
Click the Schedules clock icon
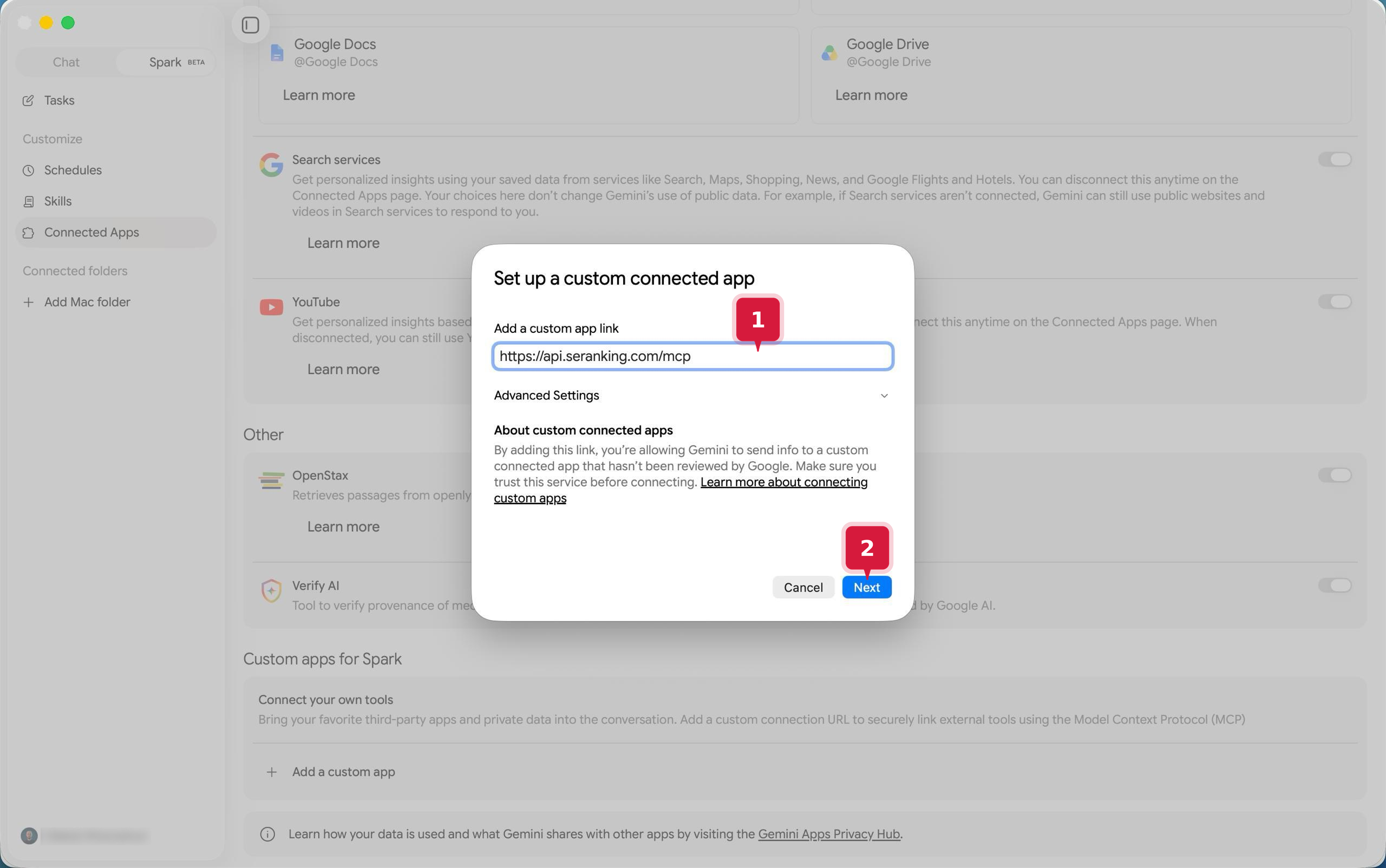(x=28, y=170)
